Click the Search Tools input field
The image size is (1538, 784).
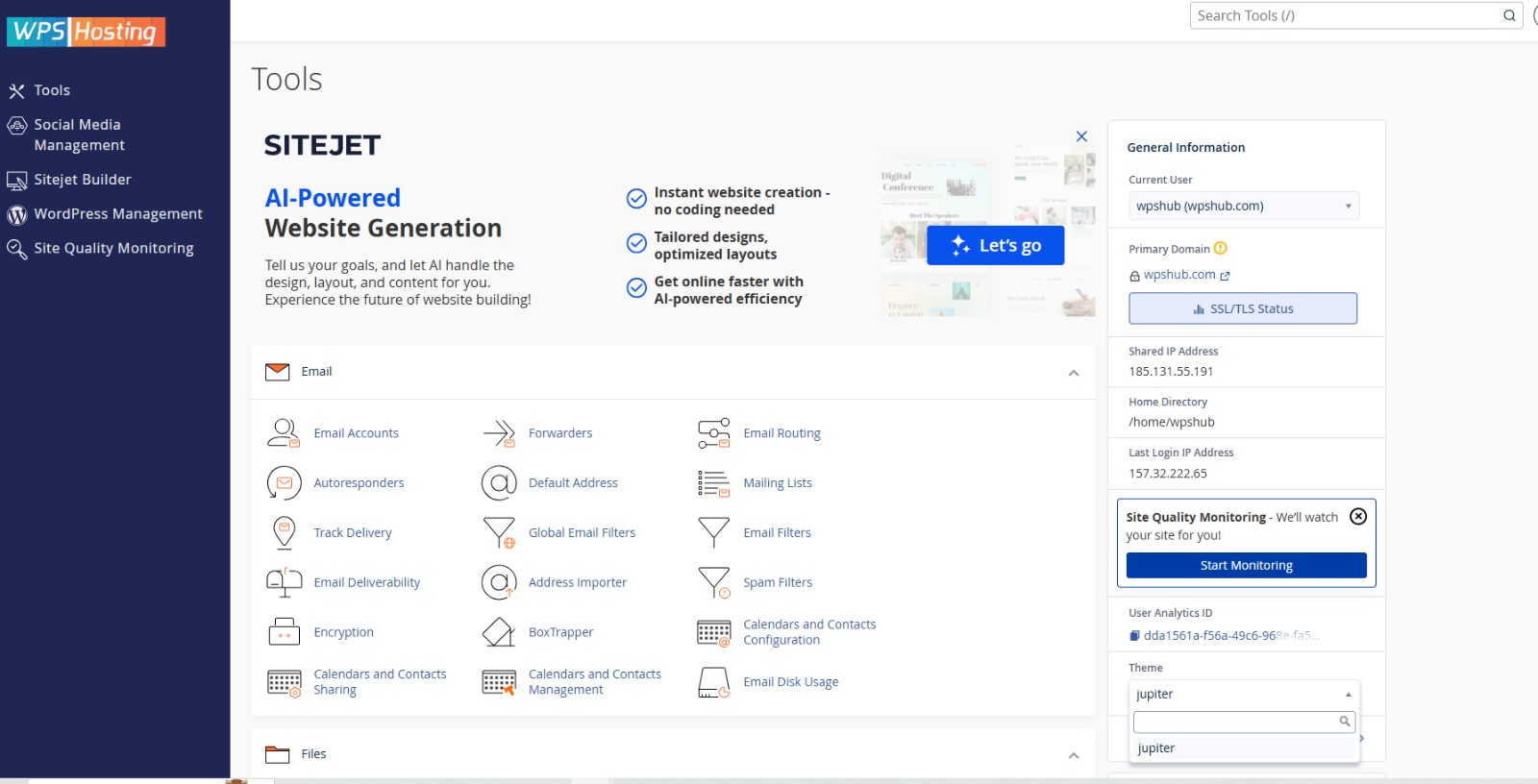point(1346,15)
